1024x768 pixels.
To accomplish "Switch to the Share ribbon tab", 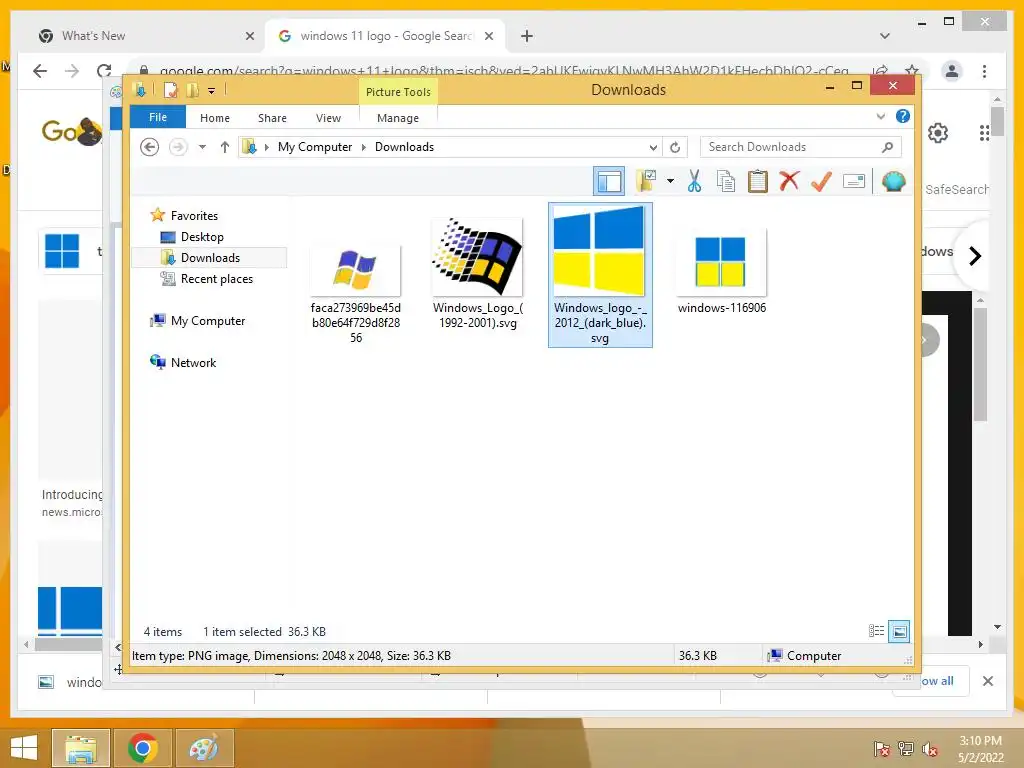I will pos(272,118).
